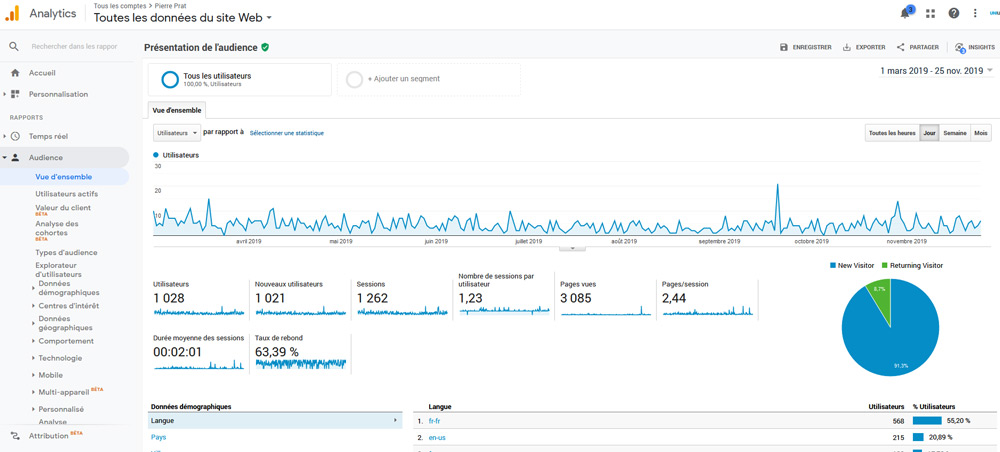Select the Jour granularity
Image resolution: width=1000 pixels, height=452 pixels.
929,133
